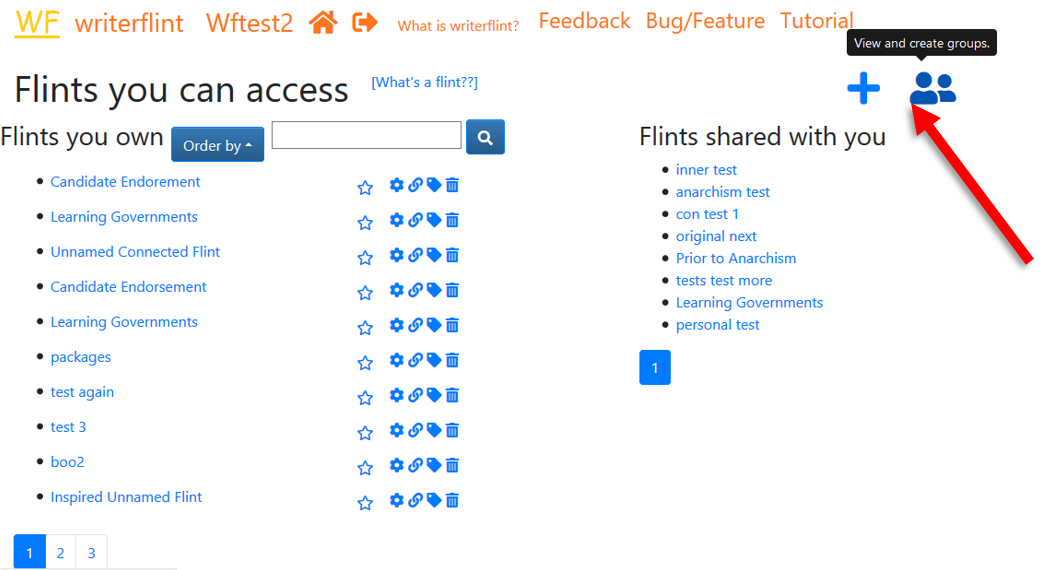Viewport: 1045px width, 570px height.
Task: Open settings gear for Candidate Endorement
Action: [x=397, y=185]
